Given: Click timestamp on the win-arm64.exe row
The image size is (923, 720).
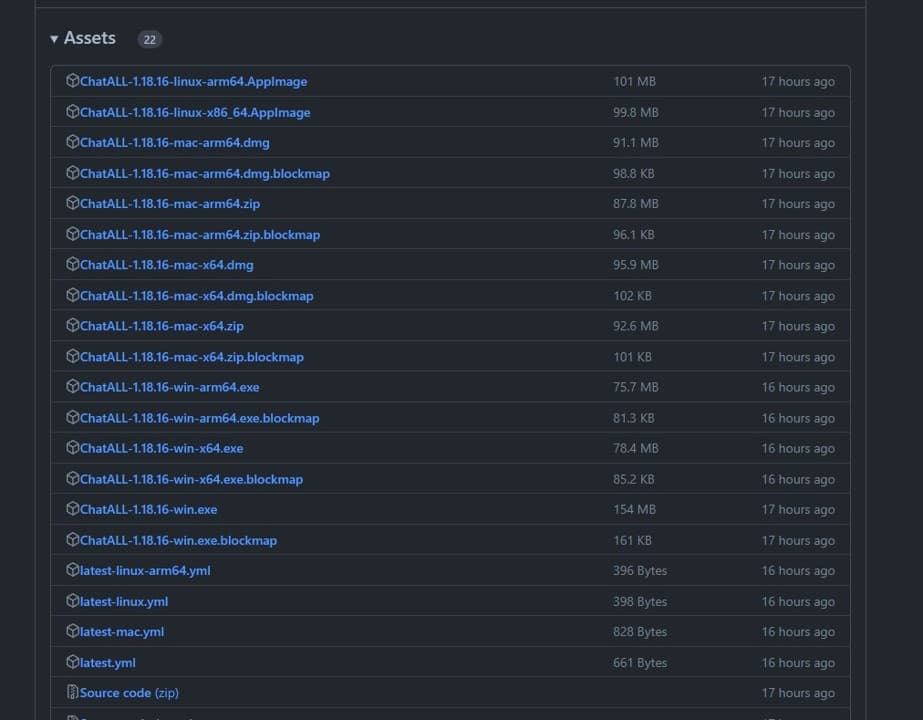Looking at the screenshot, I should point(798,387).
